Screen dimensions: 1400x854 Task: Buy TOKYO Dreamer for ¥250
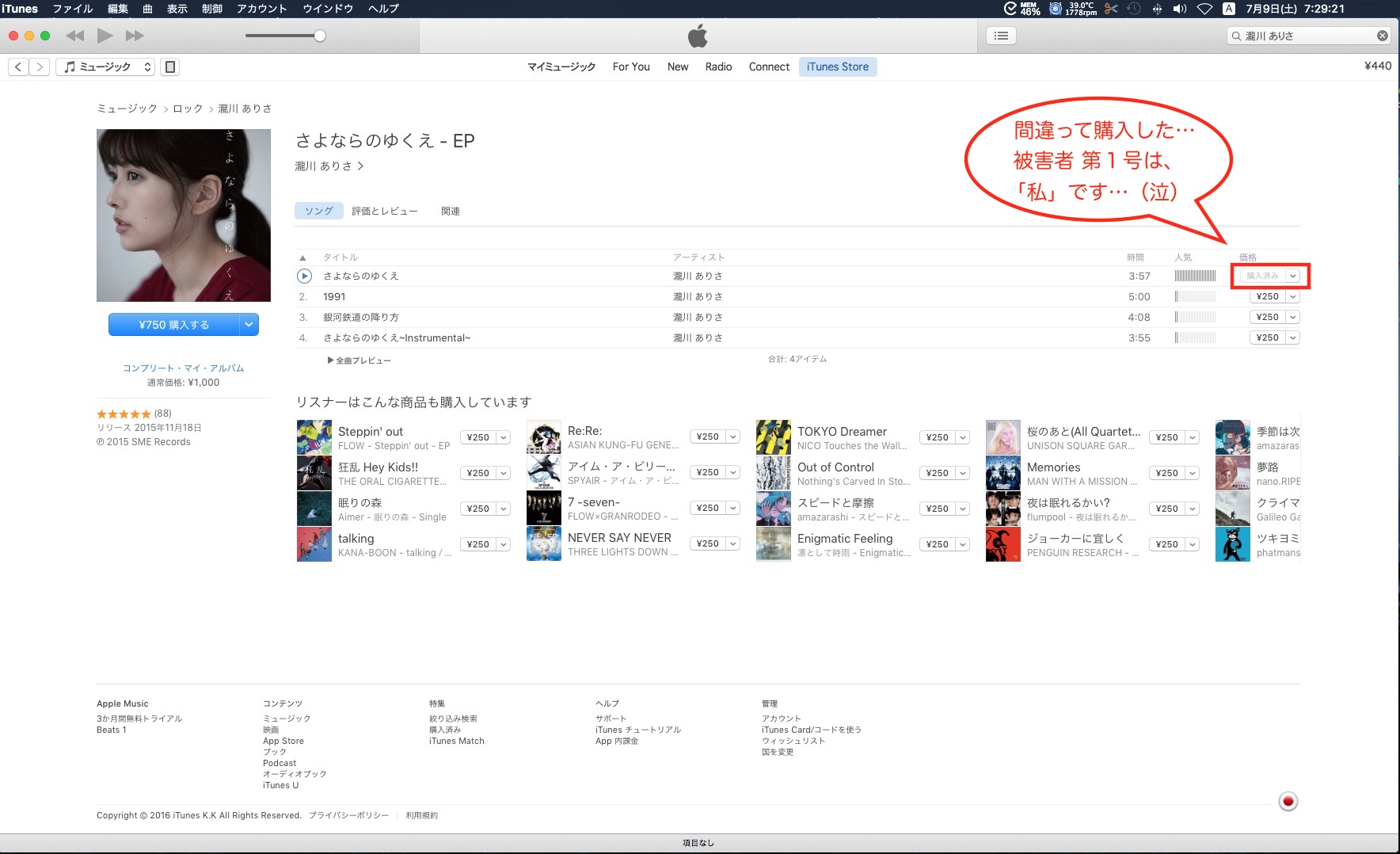(938, 437)
